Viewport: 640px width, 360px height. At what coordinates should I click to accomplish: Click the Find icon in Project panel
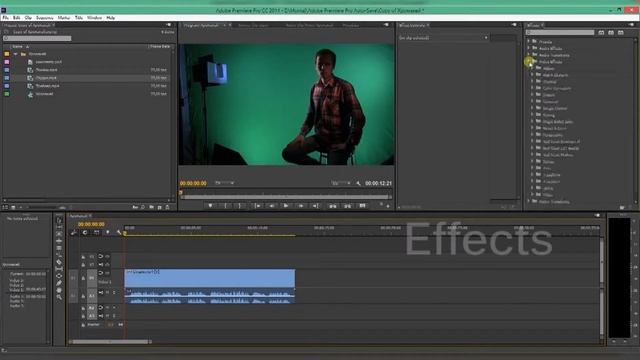point(143,207)
